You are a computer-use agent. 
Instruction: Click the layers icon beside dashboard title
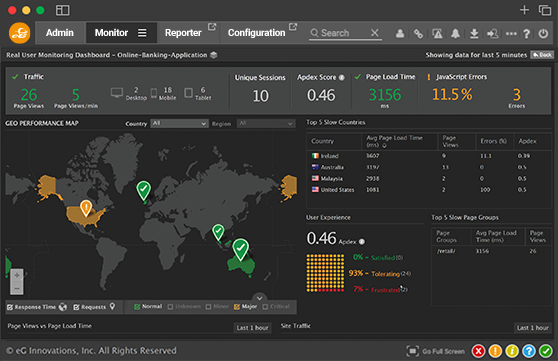(x=214, y=55)
